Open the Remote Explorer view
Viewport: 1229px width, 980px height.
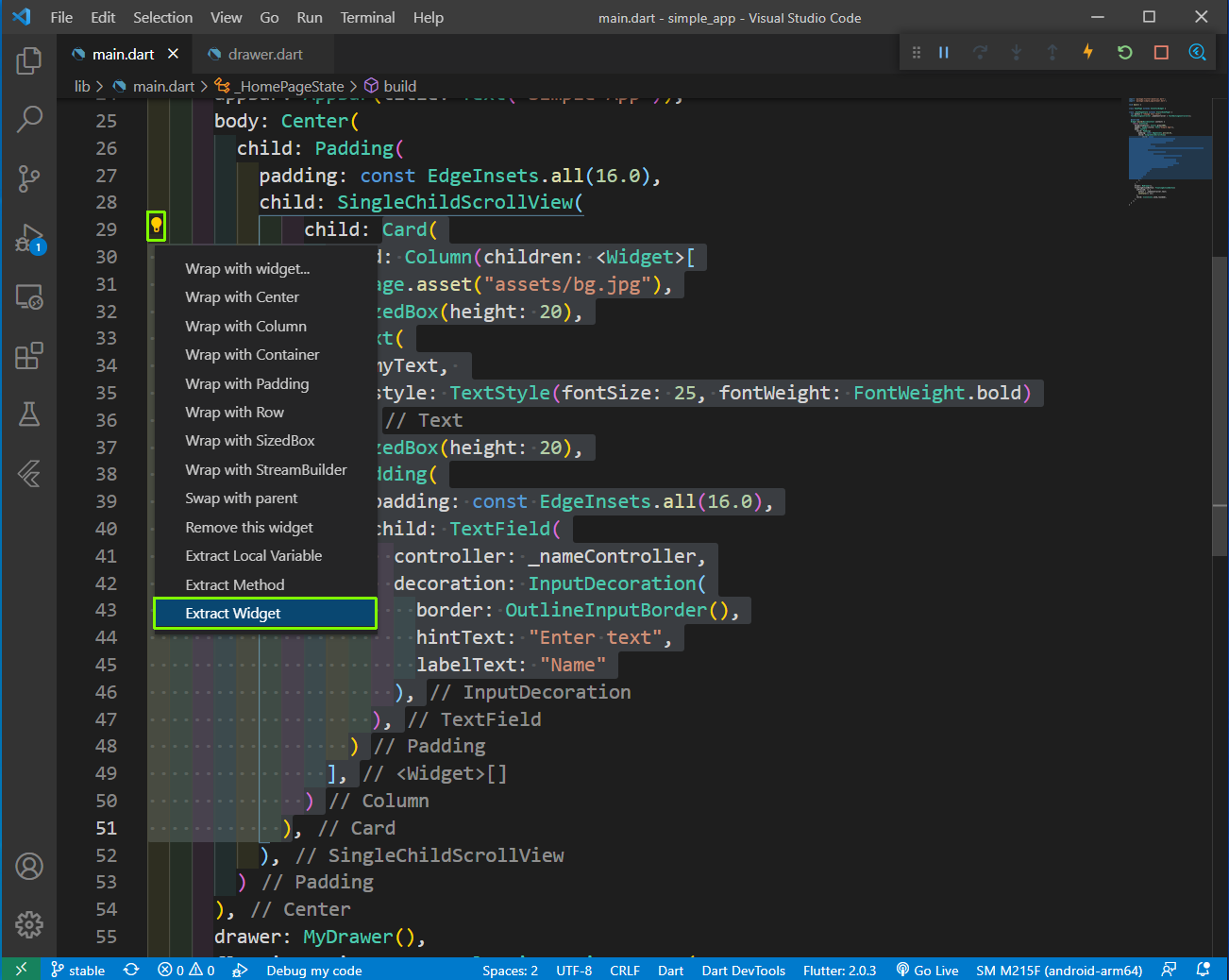point(29,297)
